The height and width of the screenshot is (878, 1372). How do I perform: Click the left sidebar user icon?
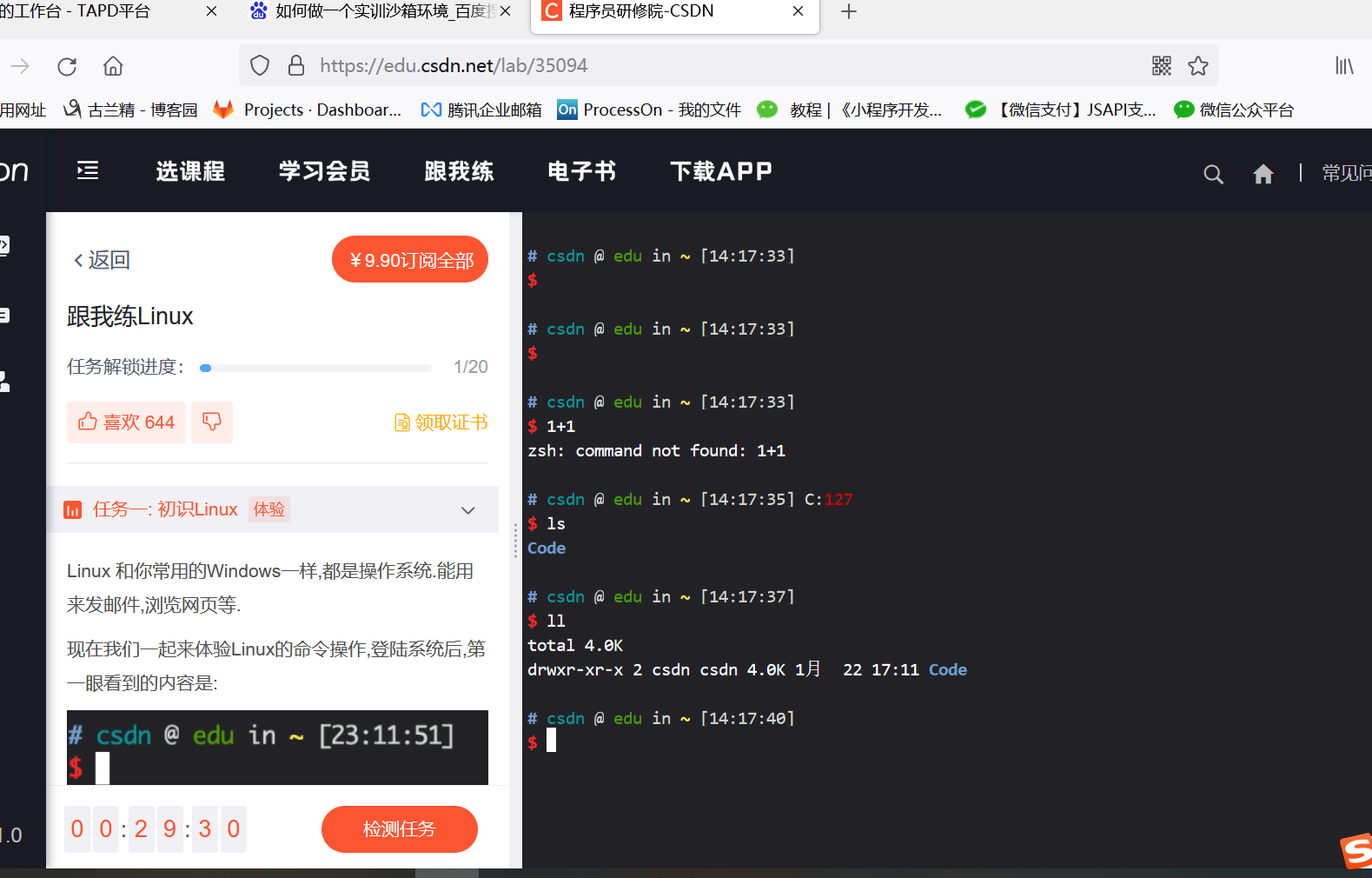pos(4,381)
